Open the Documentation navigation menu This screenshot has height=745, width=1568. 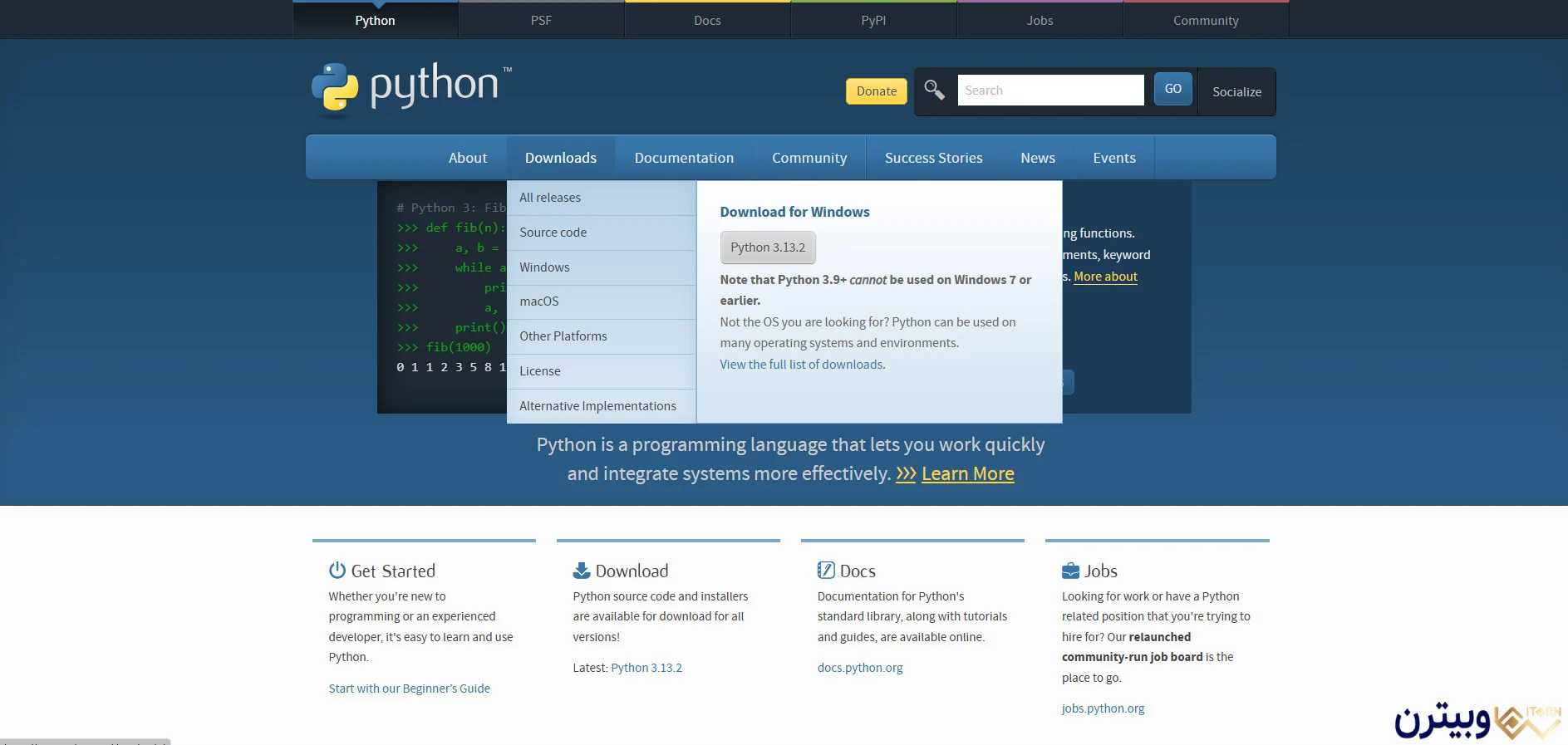[x=684, y=158]
